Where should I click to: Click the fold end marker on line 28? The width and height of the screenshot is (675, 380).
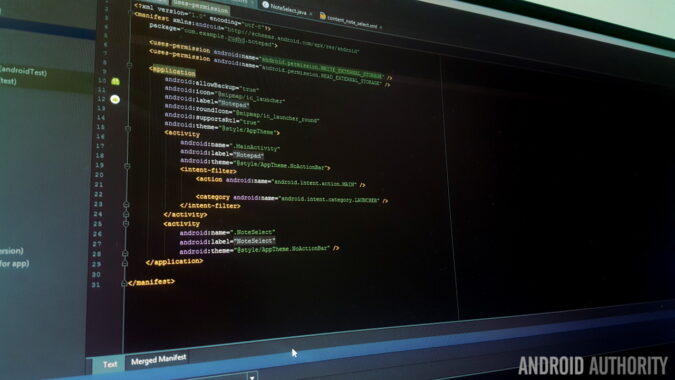[x=125, y=253]
